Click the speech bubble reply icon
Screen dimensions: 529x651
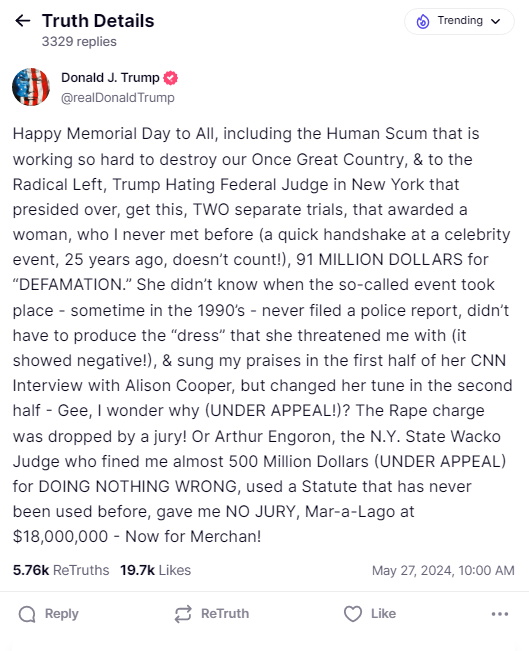coord(27,614)
